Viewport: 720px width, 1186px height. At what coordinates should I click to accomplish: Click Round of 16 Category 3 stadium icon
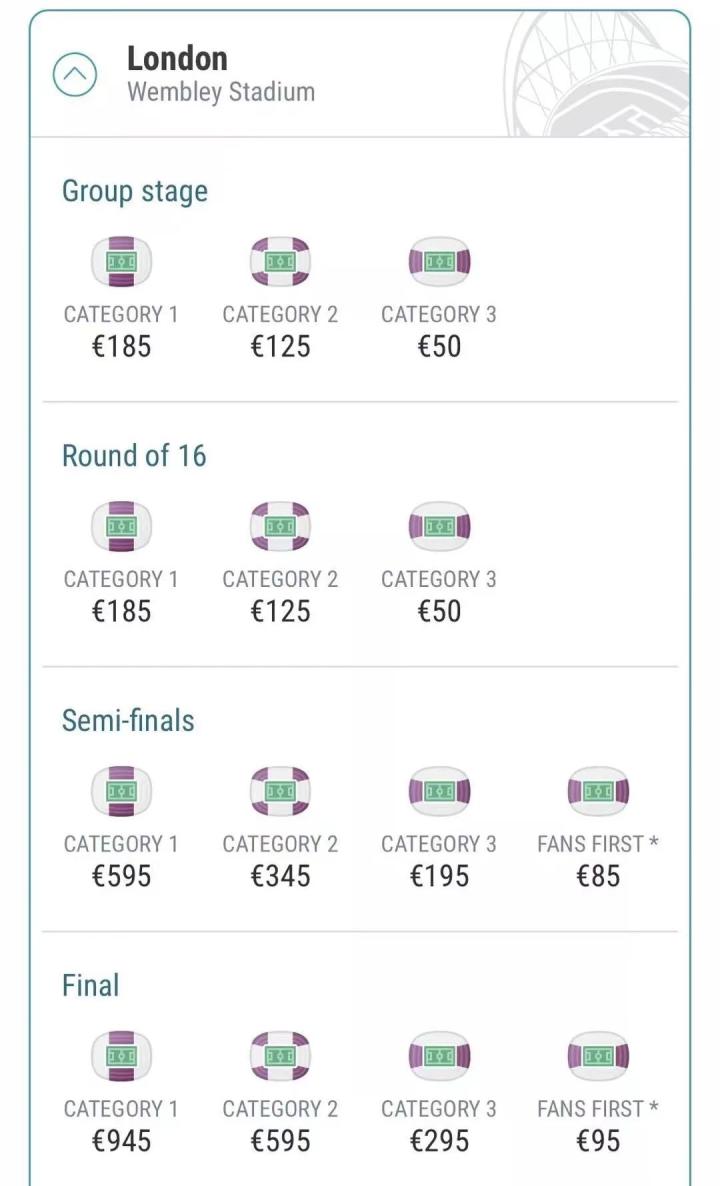click(439, 527)
